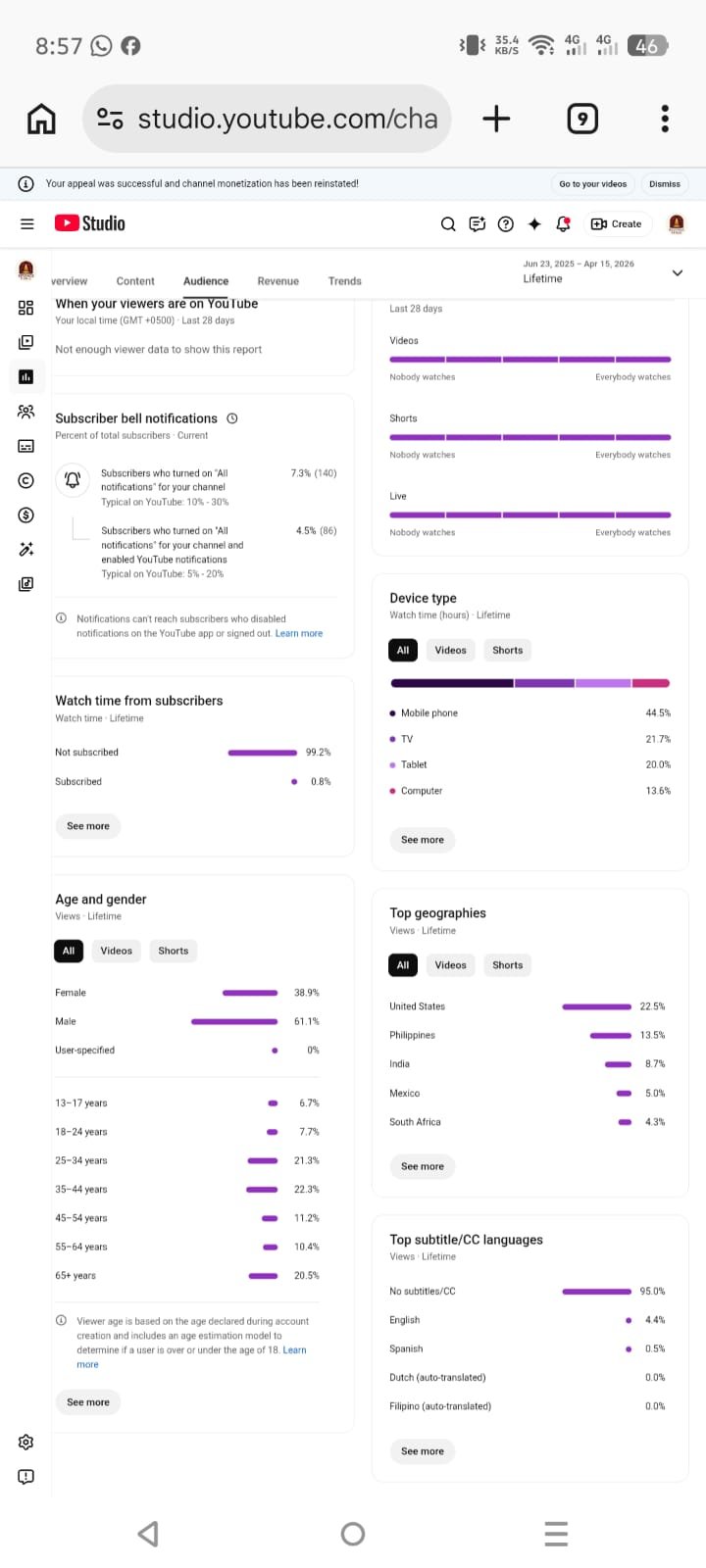Open the Community people icon in sidebar

click(26, 412)
